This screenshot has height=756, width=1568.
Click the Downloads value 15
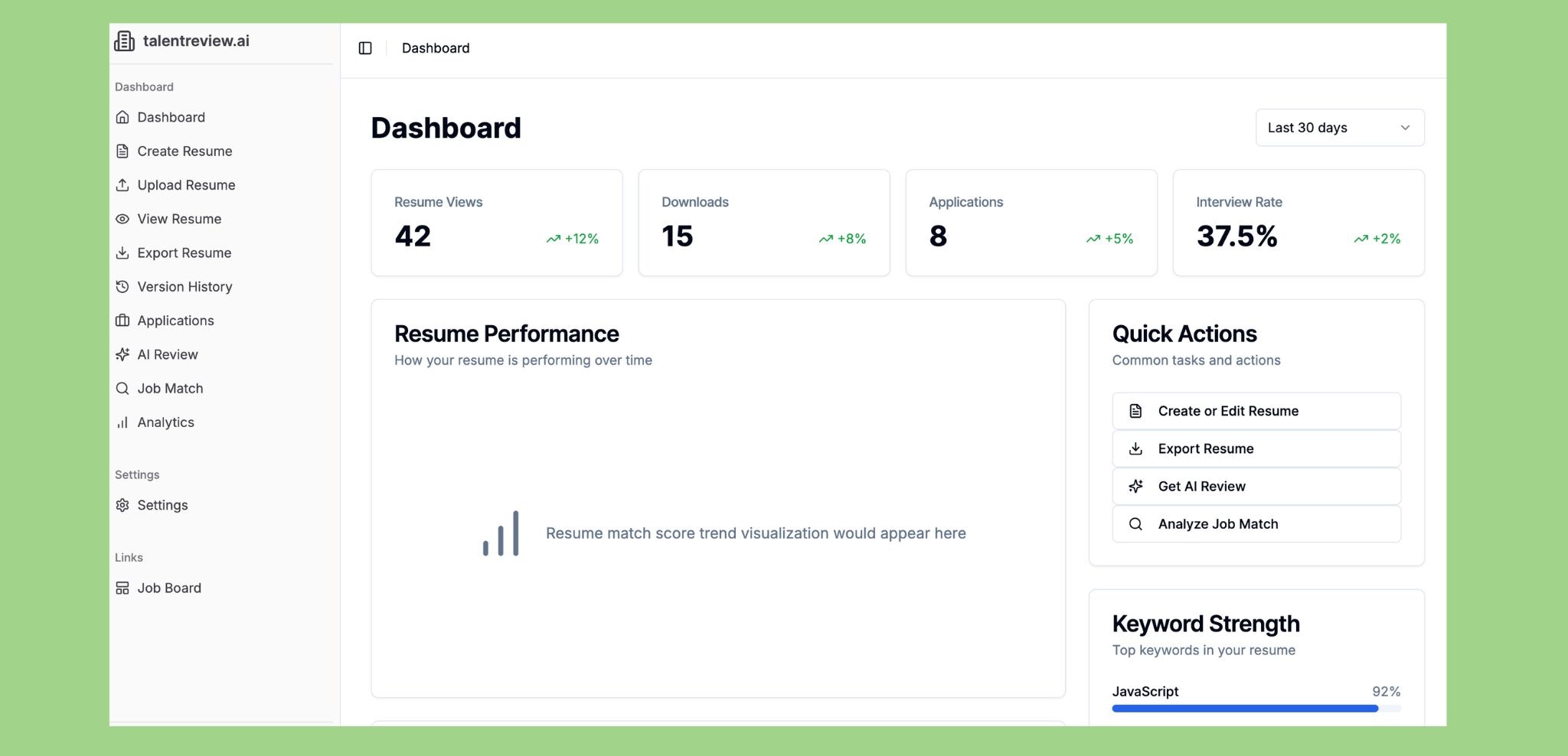point(678,236)
